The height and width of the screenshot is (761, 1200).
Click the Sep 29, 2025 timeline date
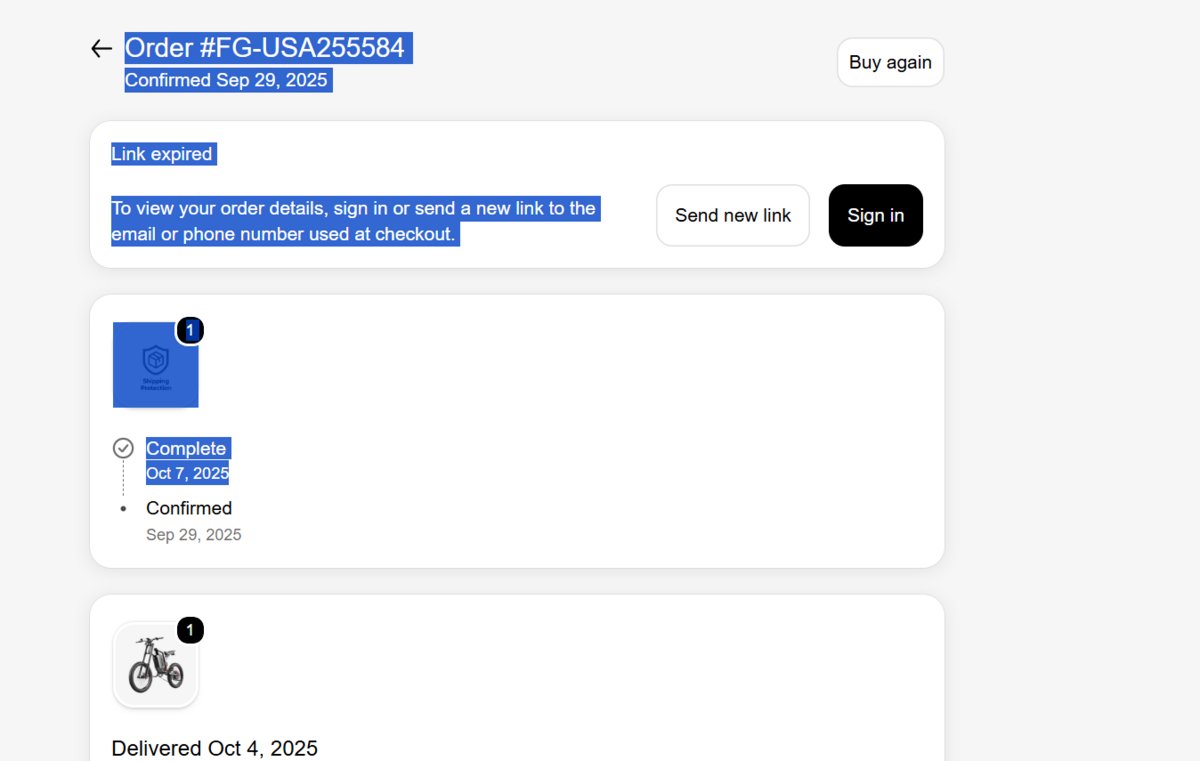tap(194, 535)
